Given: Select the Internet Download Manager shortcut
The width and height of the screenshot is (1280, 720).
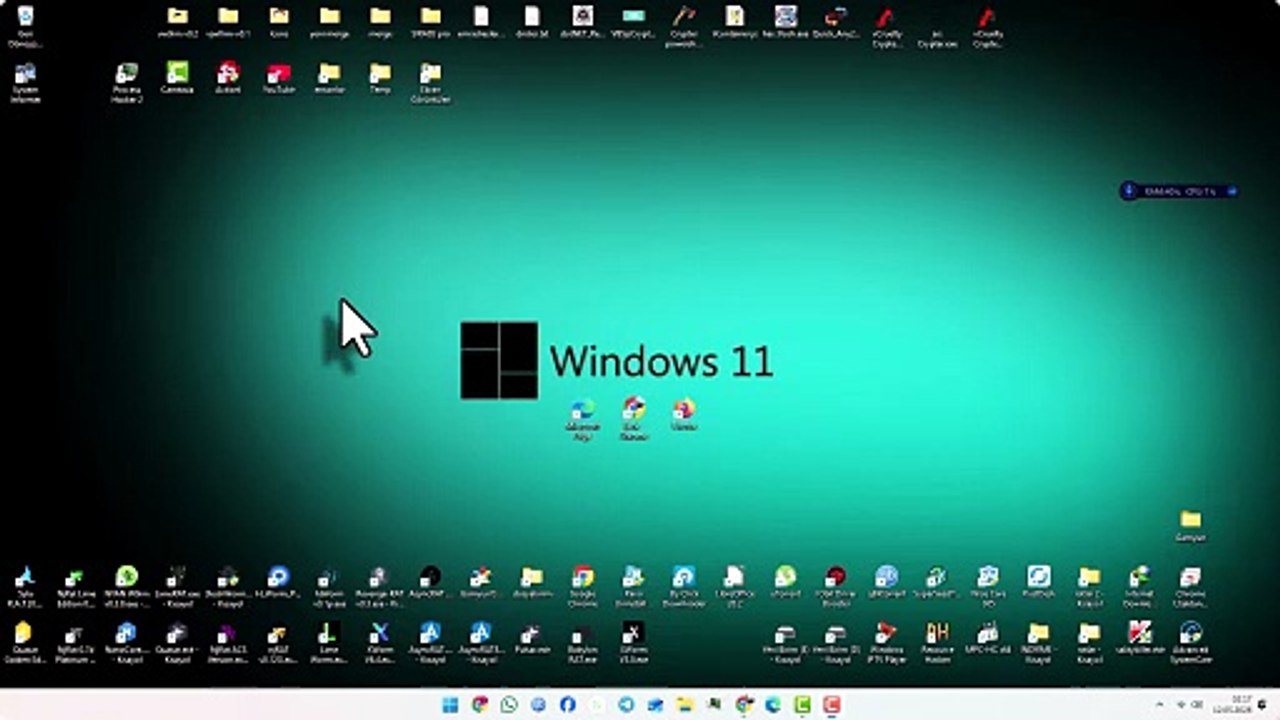Looking at the screenshot, I should pyautogui.click(x=1139, y=587).
